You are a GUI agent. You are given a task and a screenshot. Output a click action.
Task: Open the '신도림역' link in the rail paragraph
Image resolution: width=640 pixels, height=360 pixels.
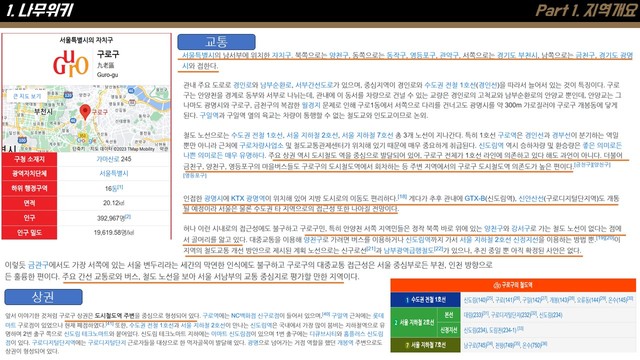click(491, 145)
